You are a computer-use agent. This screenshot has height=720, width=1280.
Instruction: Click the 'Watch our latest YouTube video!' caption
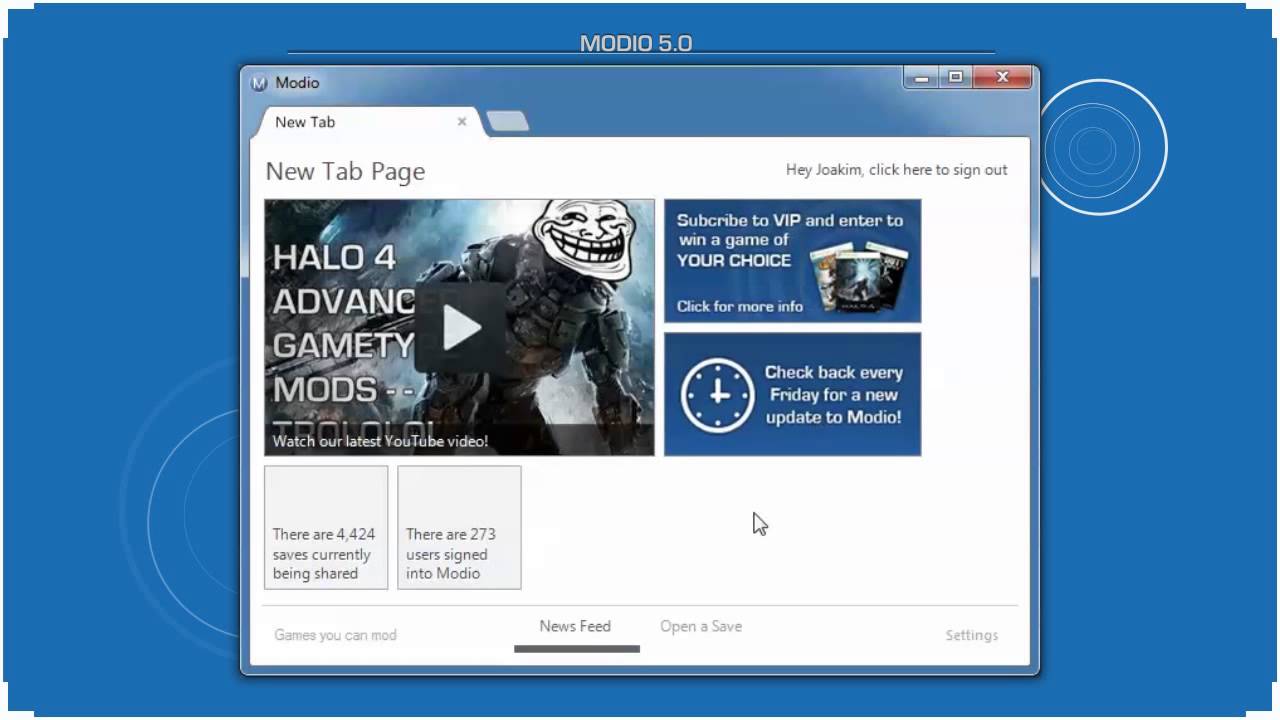[380, 441]
